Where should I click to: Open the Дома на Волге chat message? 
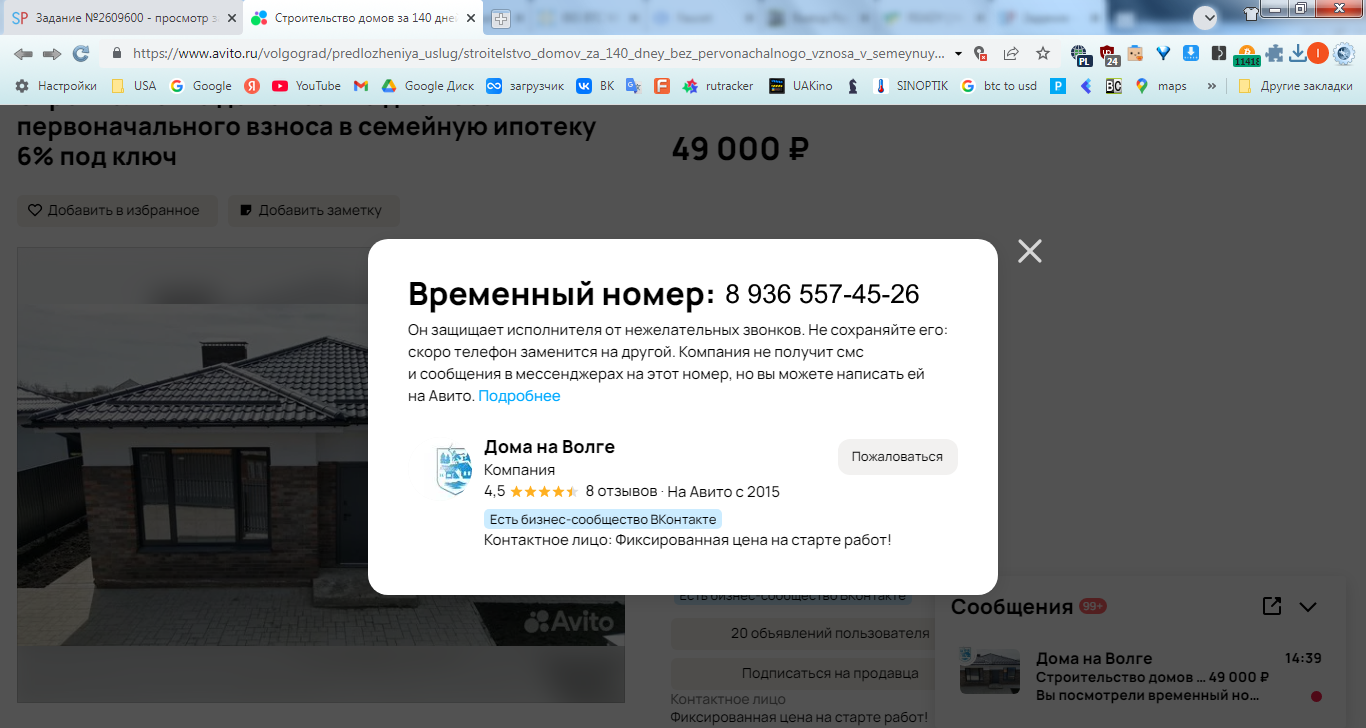point(1142,676)
